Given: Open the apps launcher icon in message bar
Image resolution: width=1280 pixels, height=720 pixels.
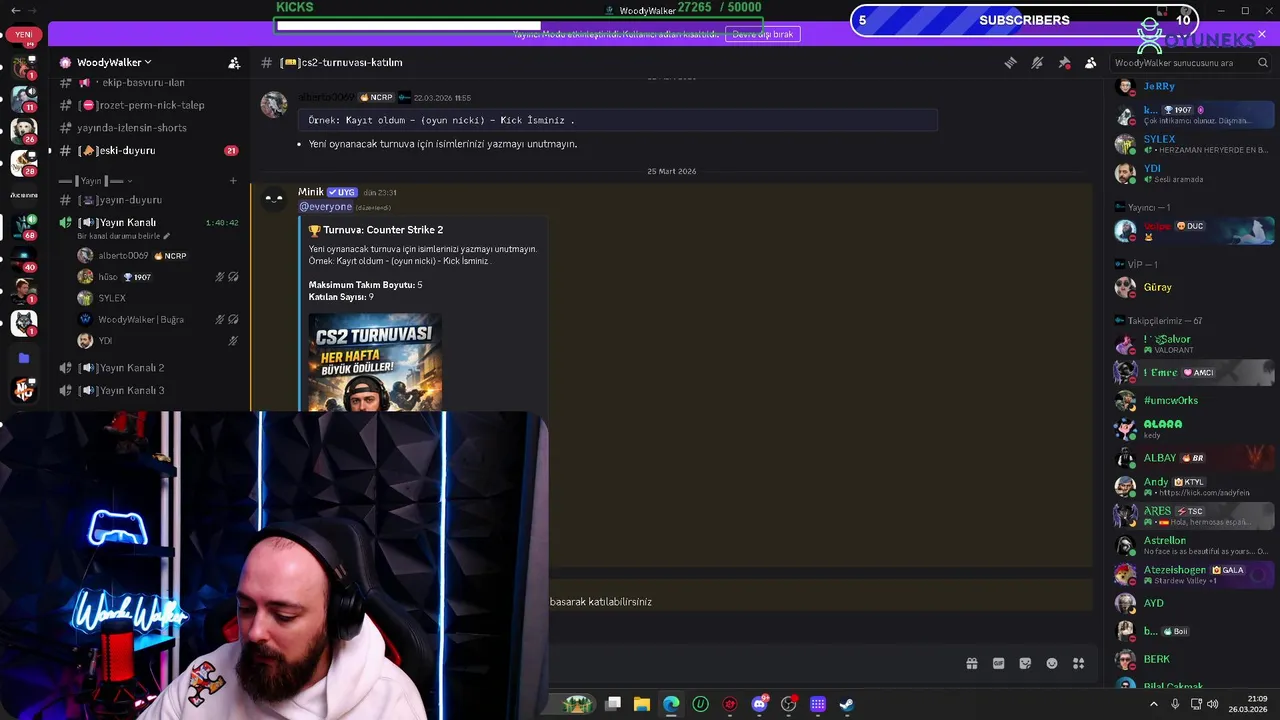Looking at the screenshot, I should [1079, 663].
